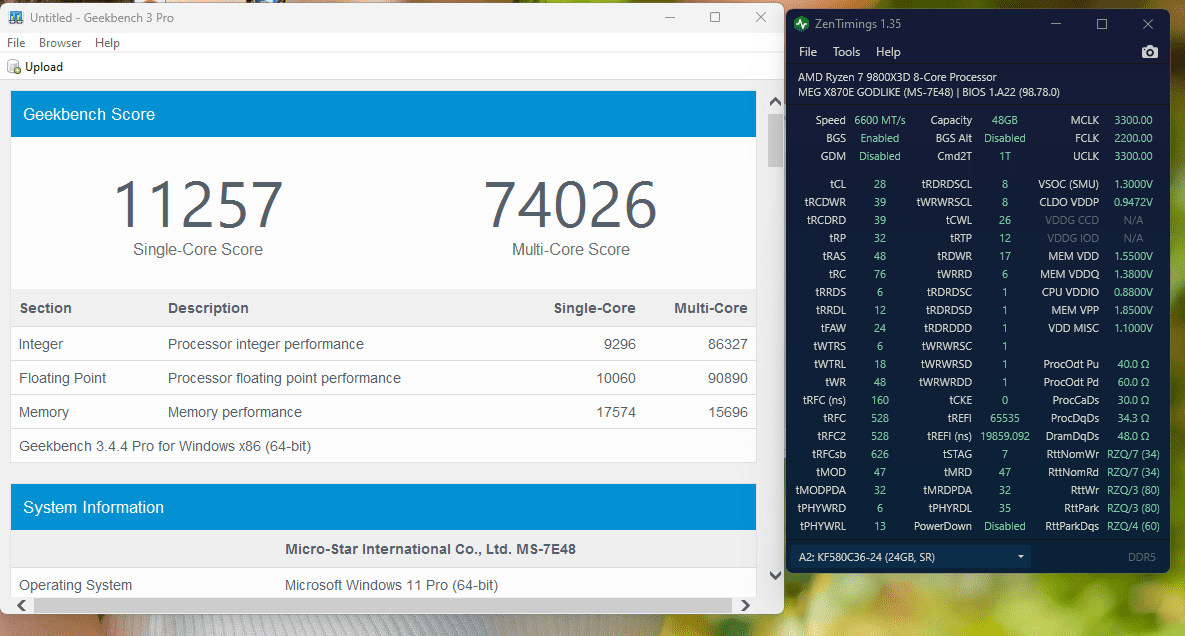
Task: Click the Geekbench horizontal scrollbar right arrow
Action: point(745,605)
